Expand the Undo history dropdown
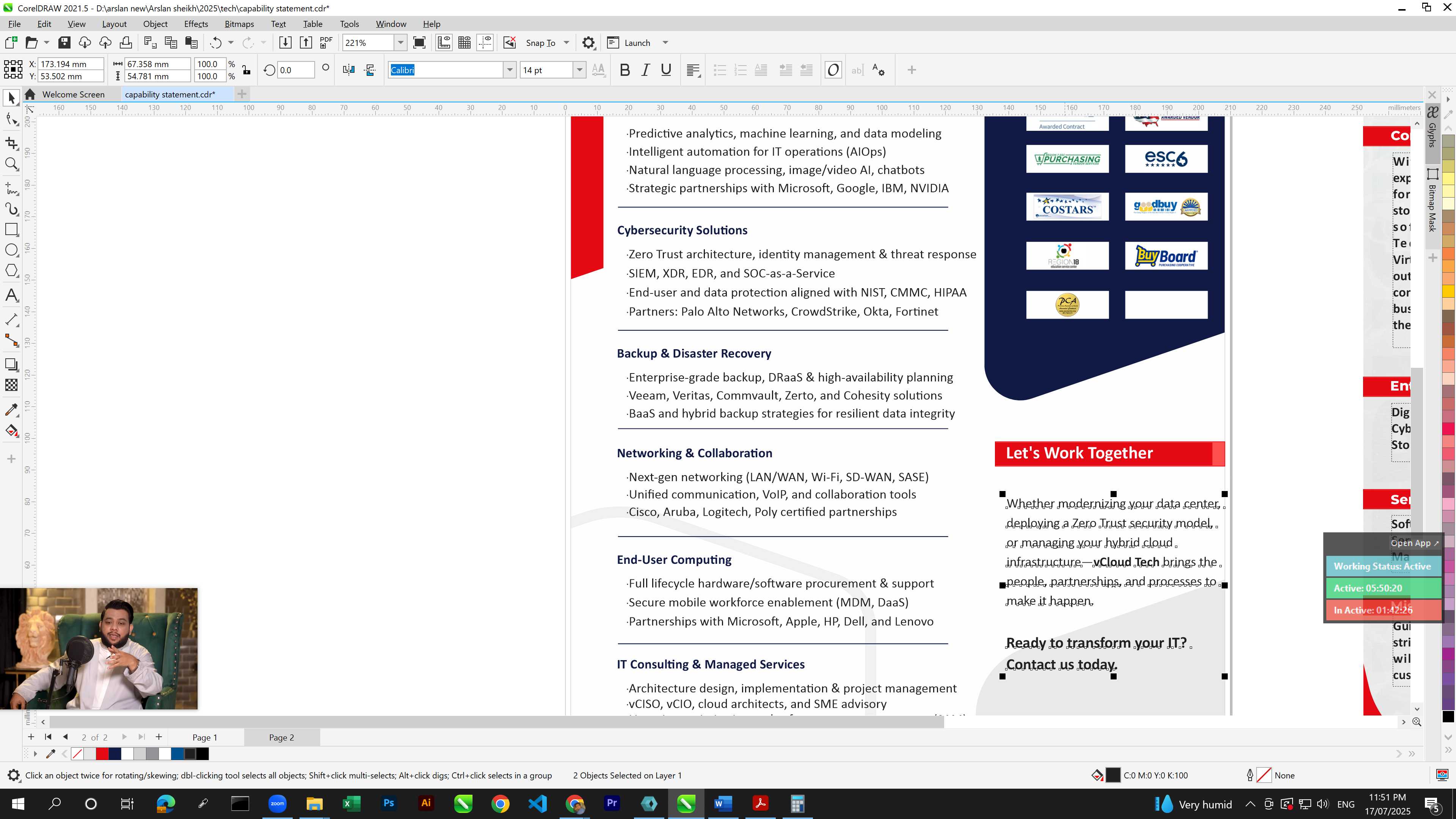 tap(231, 42)
